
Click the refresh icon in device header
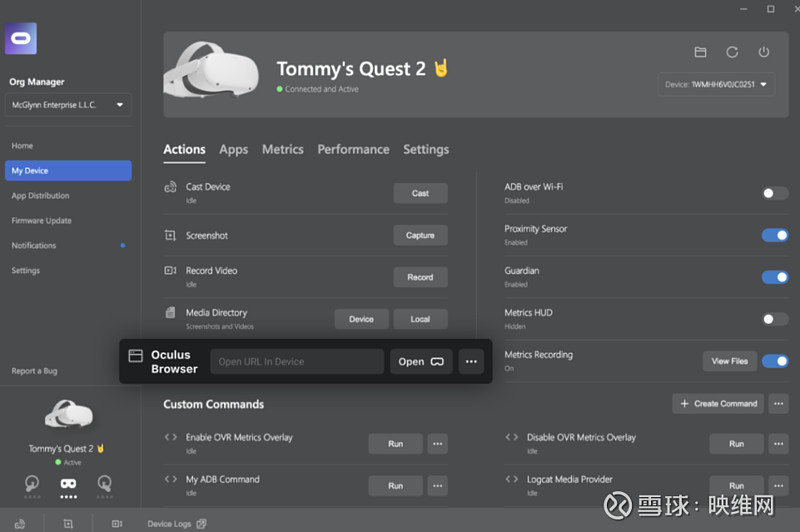(732, 52)
